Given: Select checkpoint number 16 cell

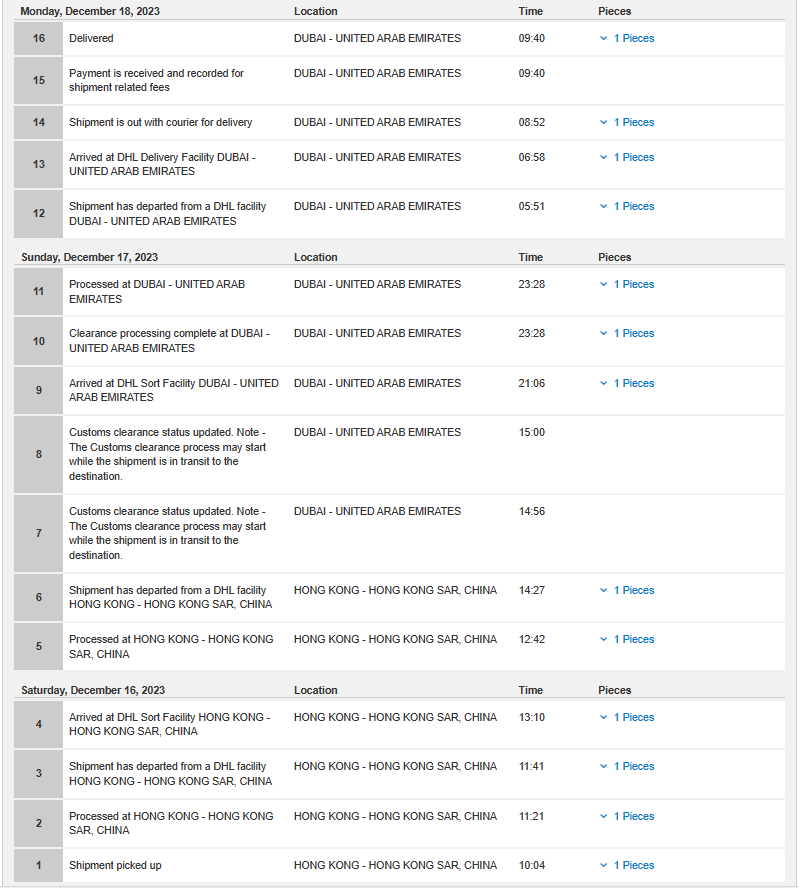Looking at the screenshot, I should (x=39, y=39).
